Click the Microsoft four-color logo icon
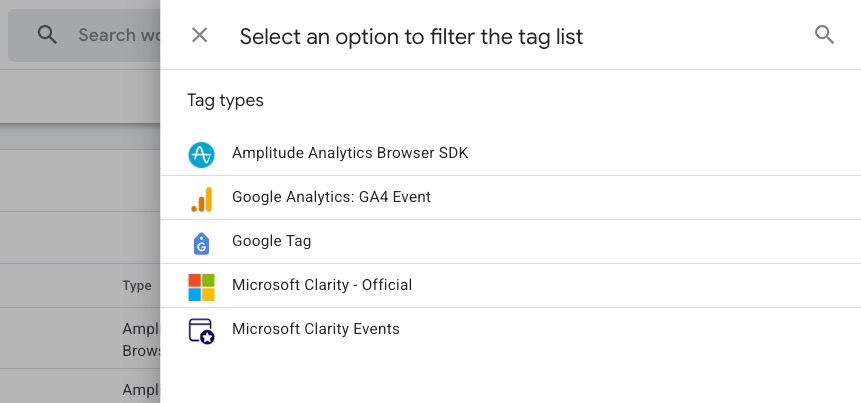The image size is (861, 403). (202, 287)
